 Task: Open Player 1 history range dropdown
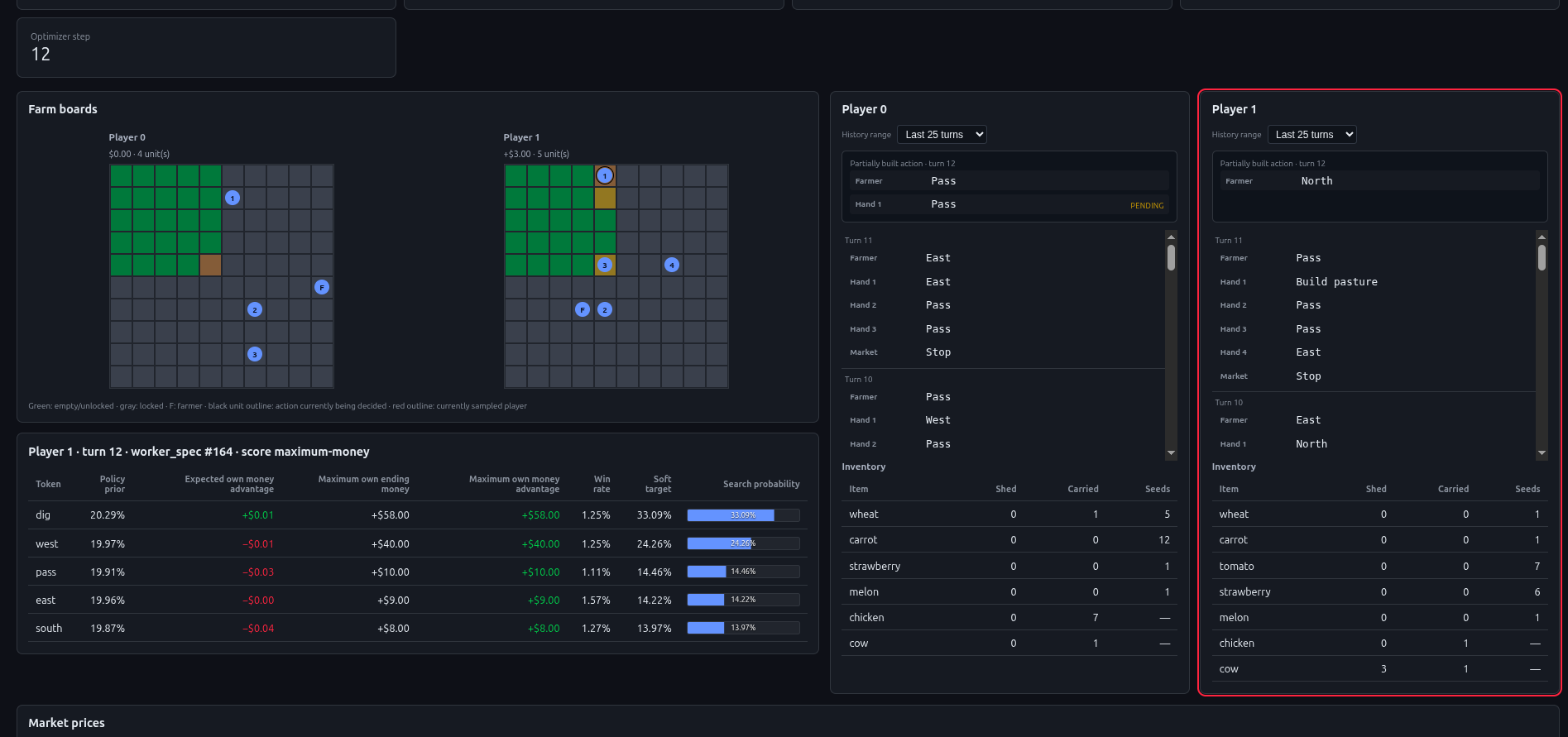(x=1311, y=135)
